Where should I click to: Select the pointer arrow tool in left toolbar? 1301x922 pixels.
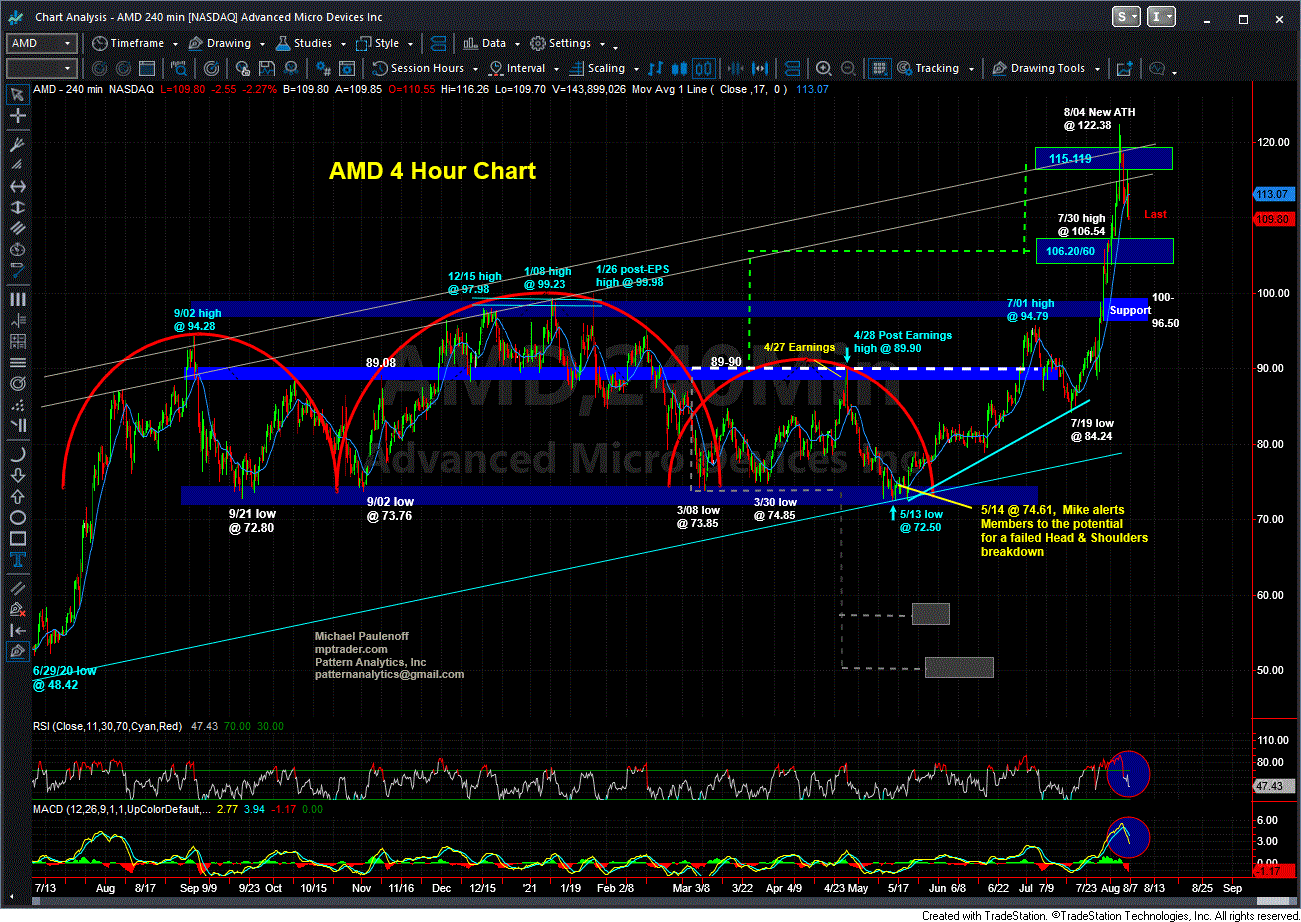point(17,95)
